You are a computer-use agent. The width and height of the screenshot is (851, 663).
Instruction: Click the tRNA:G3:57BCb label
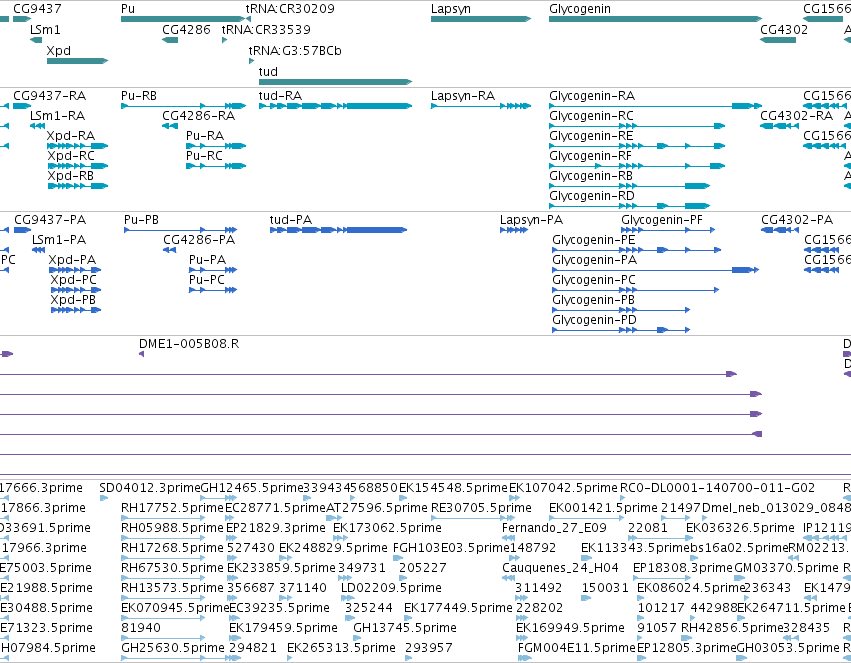[295, 51]
